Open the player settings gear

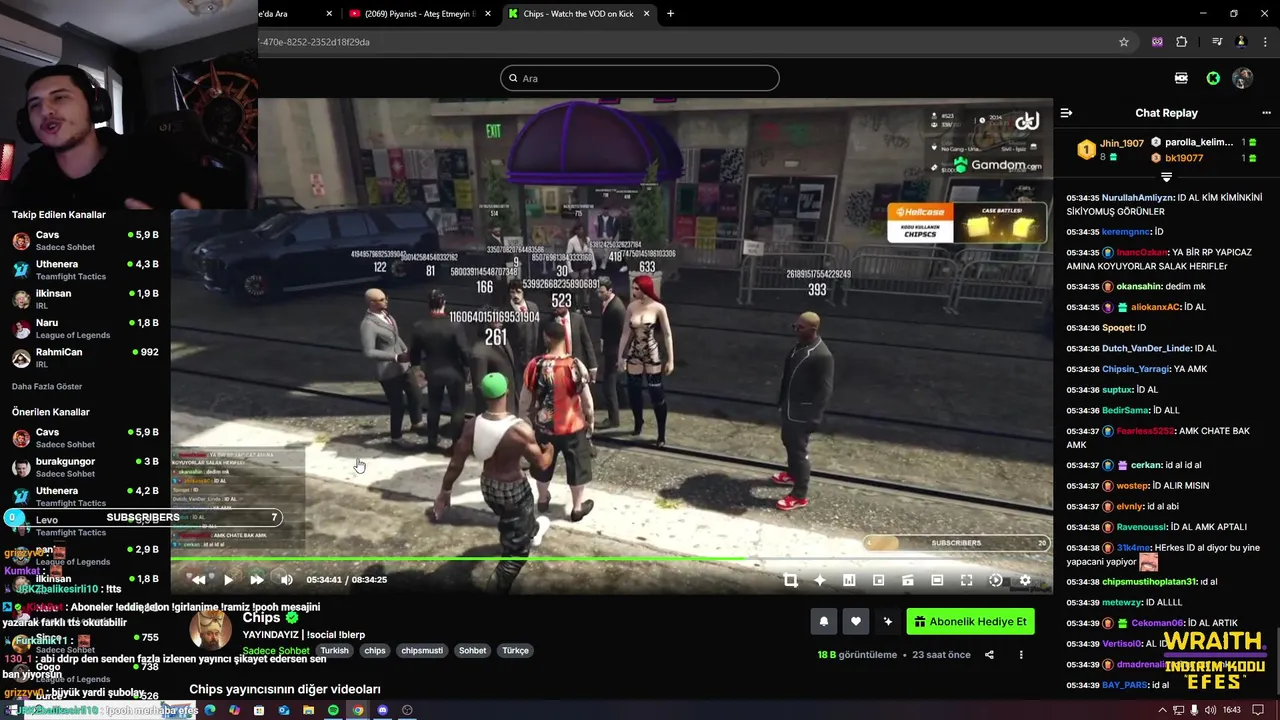click(x=1025, y=580)
